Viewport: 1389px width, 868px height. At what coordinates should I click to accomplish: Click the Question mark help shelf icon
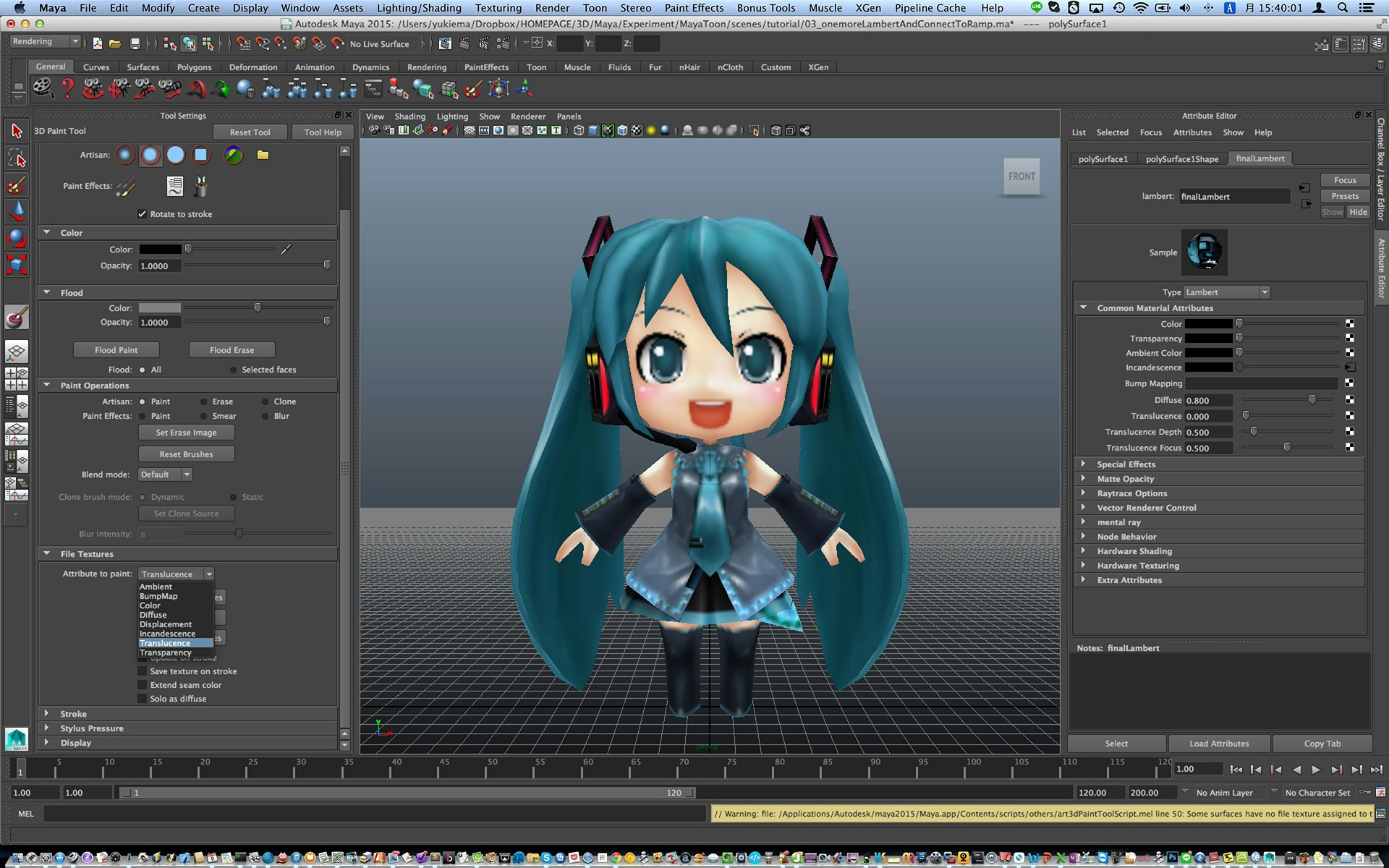68,89
